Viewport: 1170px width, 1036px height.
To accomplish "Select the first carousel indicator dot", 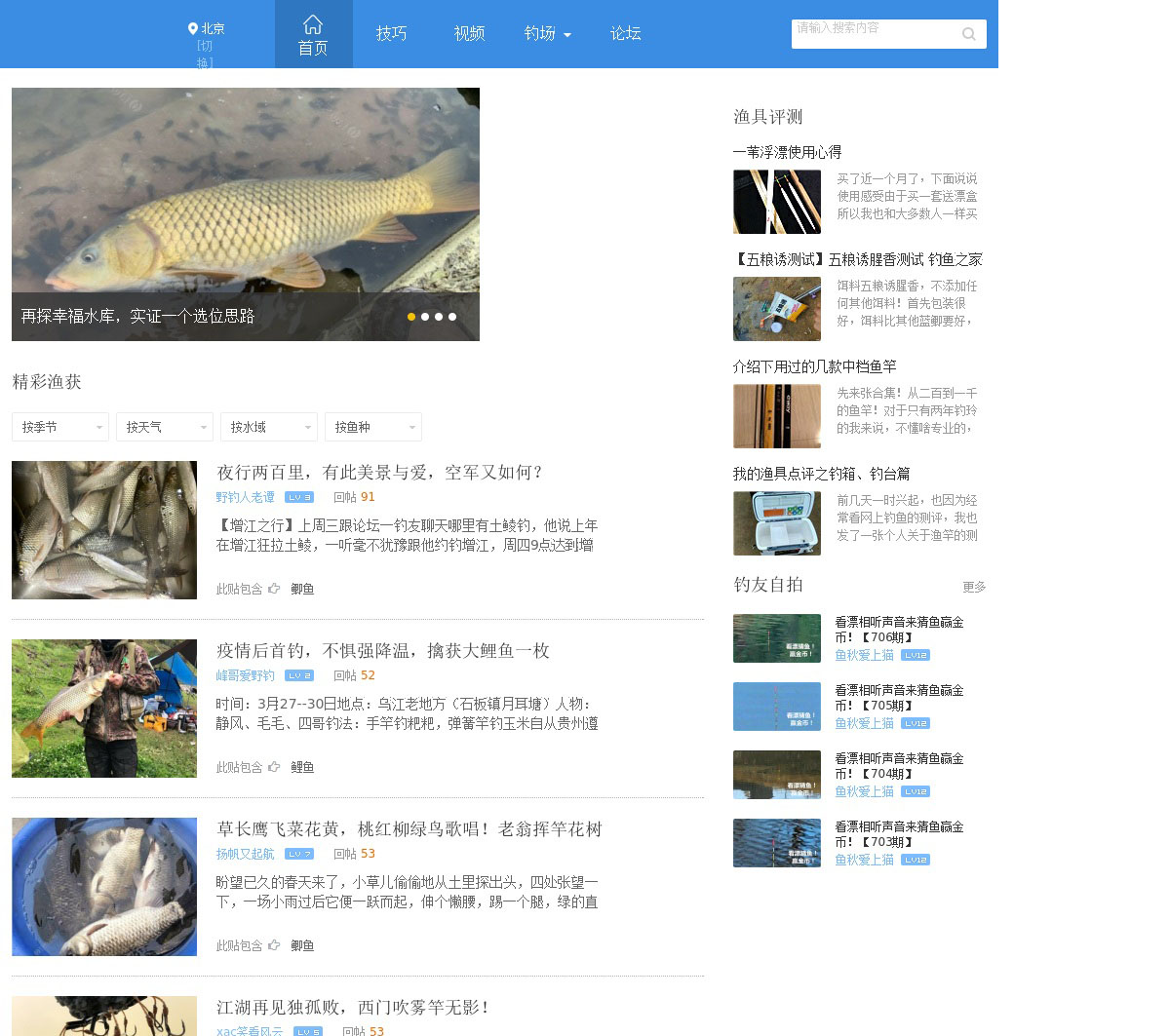I will [x=411, y=317].
